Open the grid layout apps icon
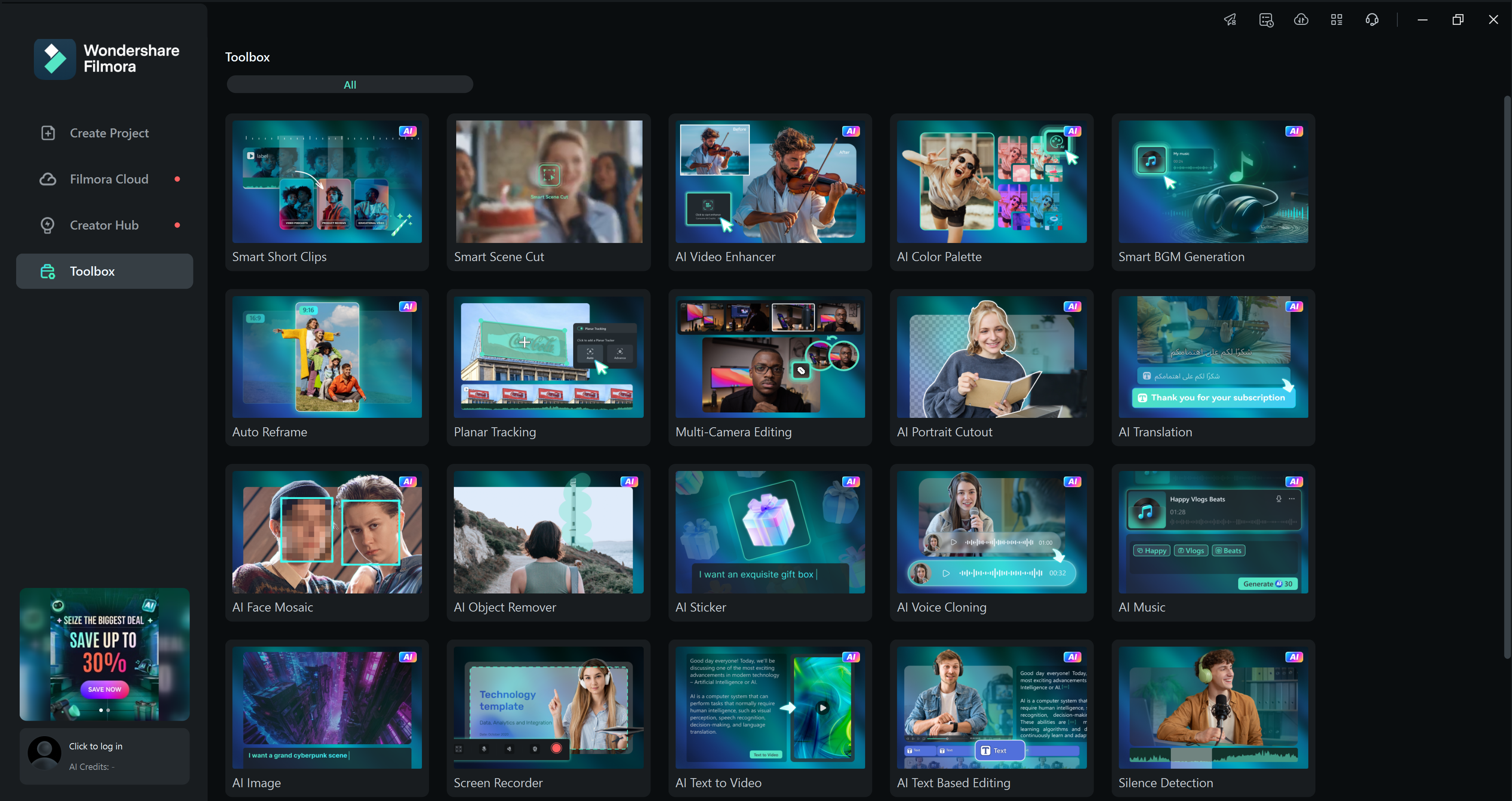 pyautogui.click(x=1337, y=20)
